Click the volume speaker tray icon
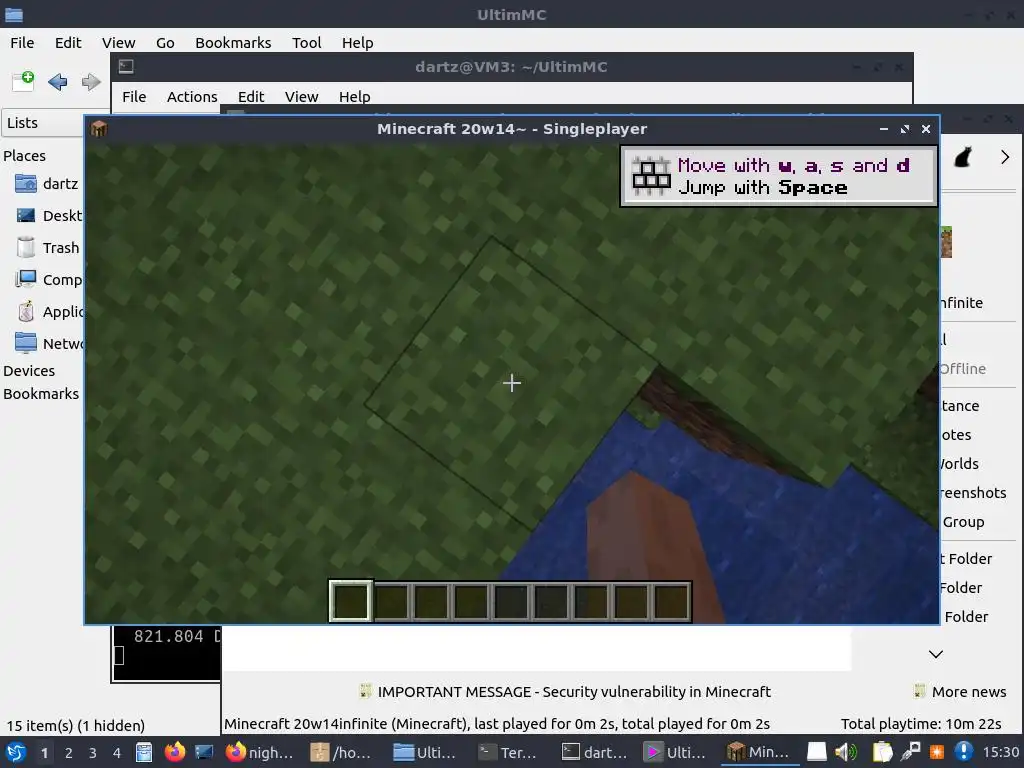This screenshot has height=768, width=1024. click(x=845, y=752)
